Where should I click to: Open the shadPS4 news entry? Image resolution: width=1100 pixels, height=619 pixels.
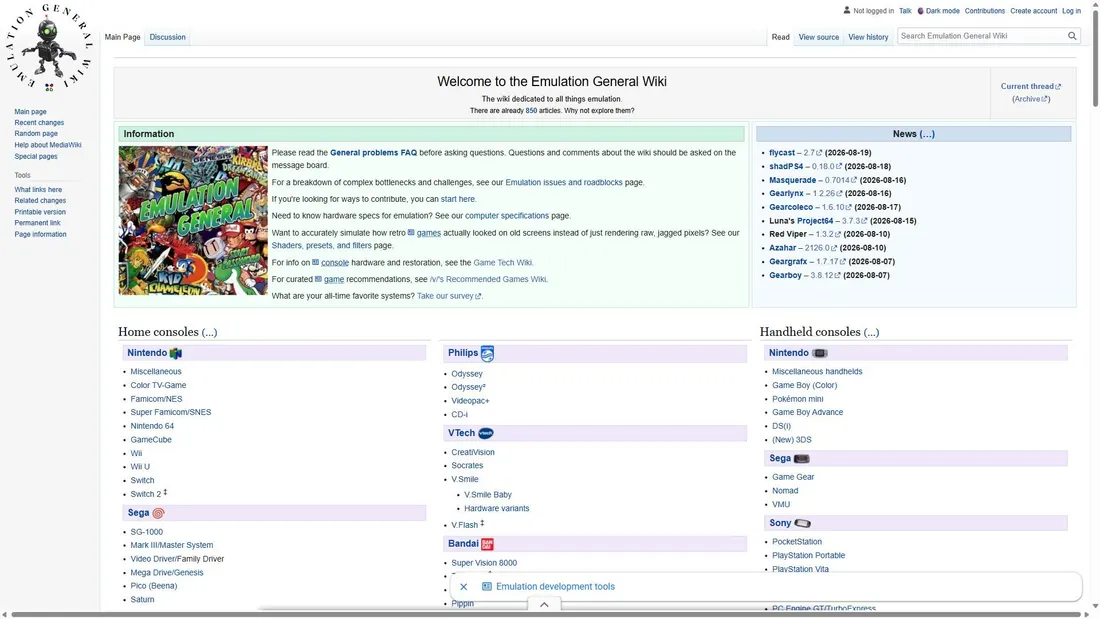tap(786, 167)
